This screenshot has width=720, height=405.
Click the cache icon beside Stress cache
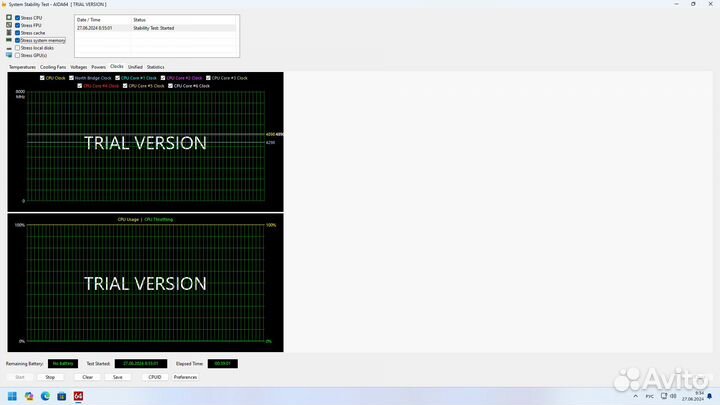pos(9,33)
